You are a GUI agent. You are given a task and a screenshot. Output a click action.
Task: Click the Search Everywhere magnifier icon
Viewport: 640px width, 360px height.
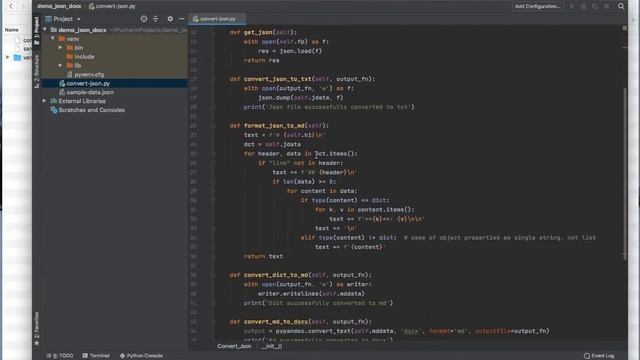coord(621,6)
